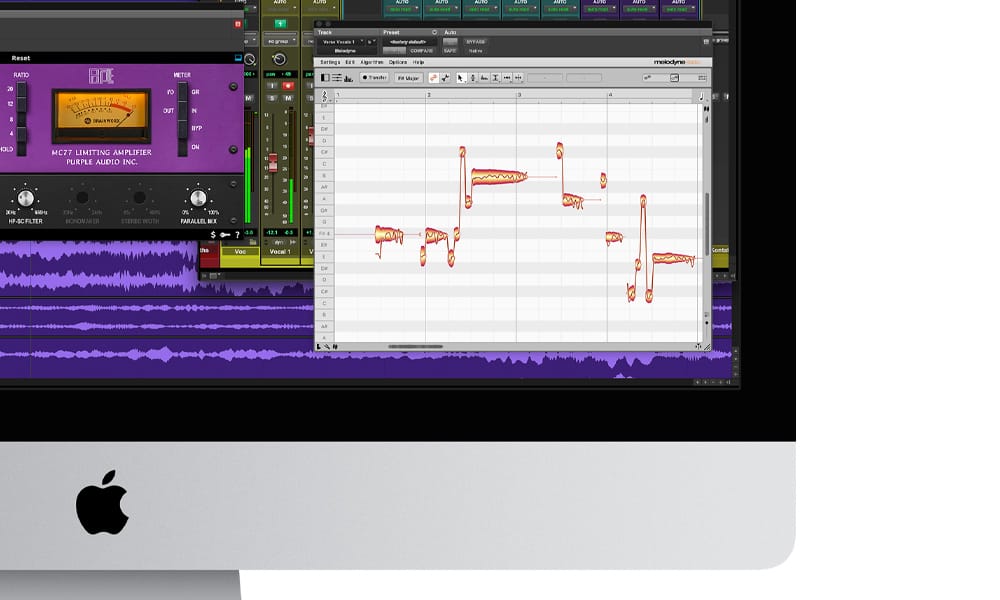Mute the Vocal 1 track
Viewport: 1000px width, 600px height.
tap(288, 98)
